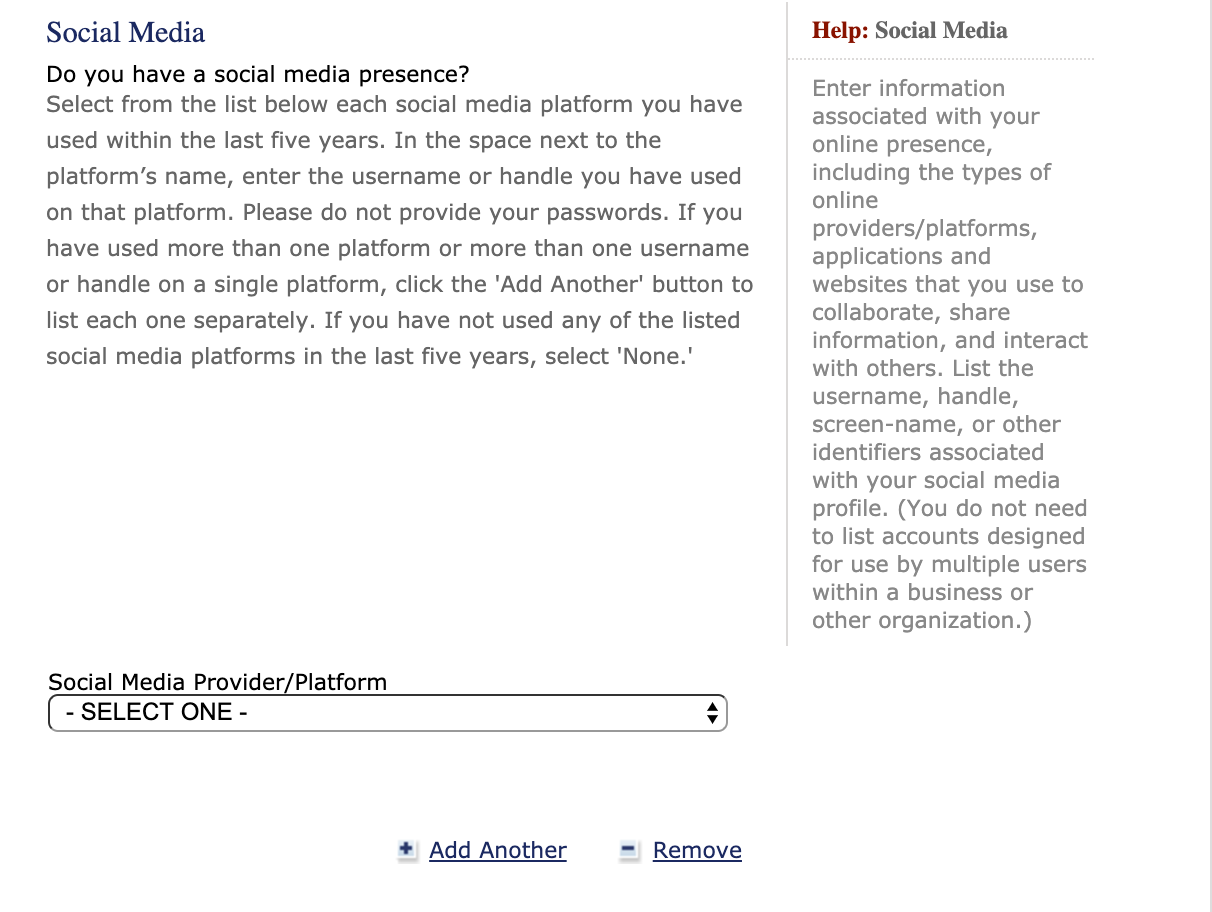Click the 'Social Media Provider/Platform' field label
Screen dimensions: 1212x912
click(x=217, y=682)
